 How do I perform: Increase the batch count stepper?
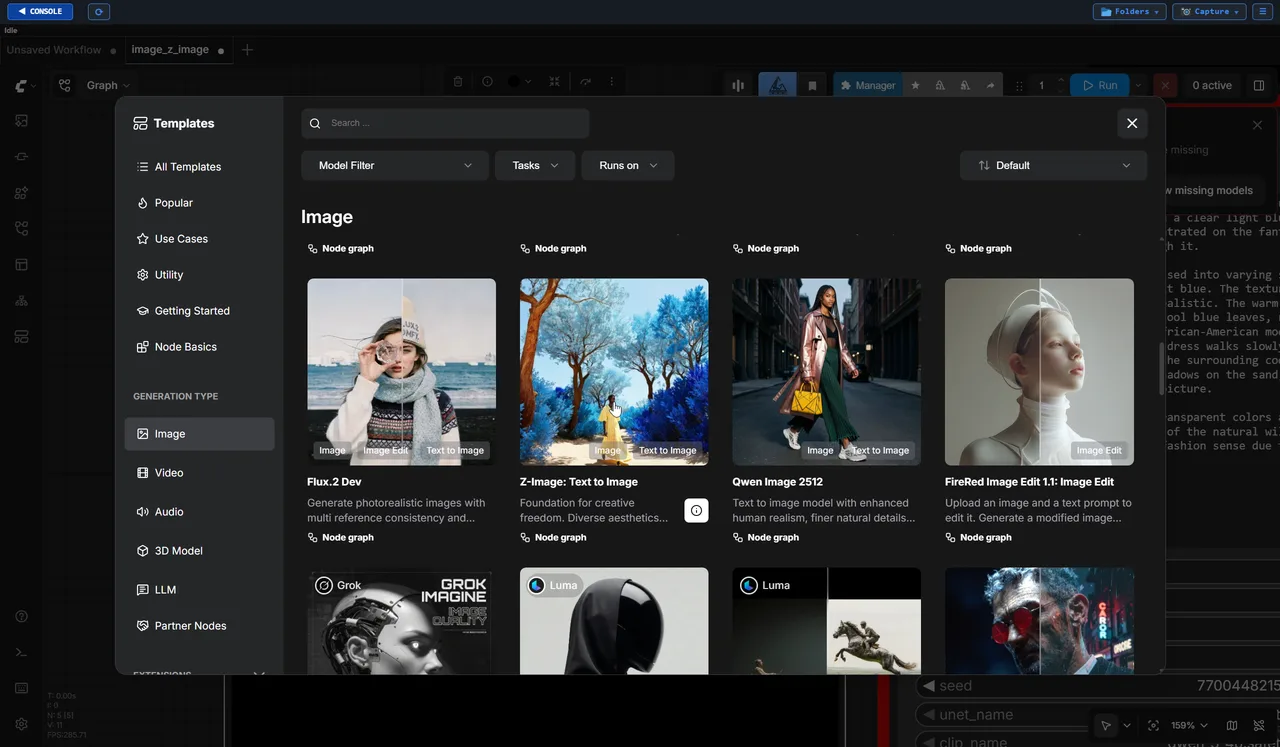[1060, 82]
